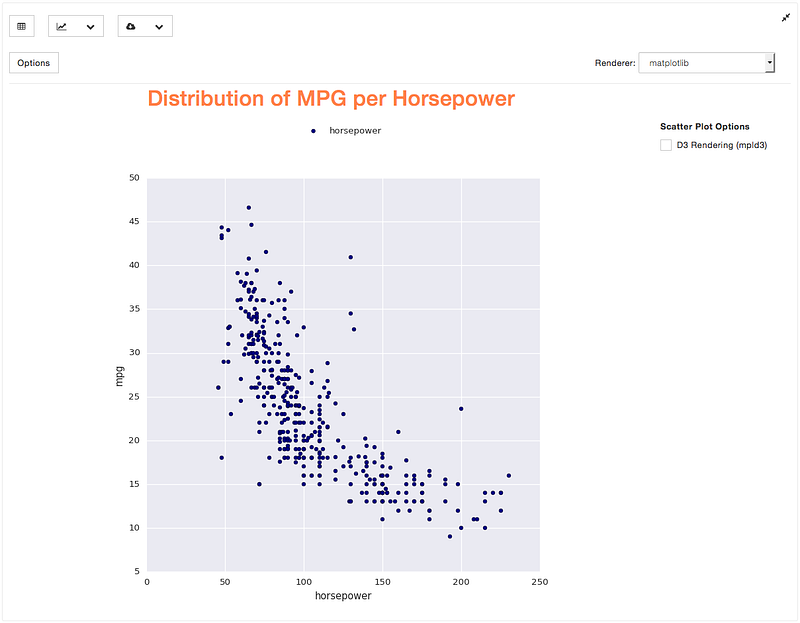Viewport: 800px width, 623px height.
Task: Open the table view icon
Action: click(21, 27)
